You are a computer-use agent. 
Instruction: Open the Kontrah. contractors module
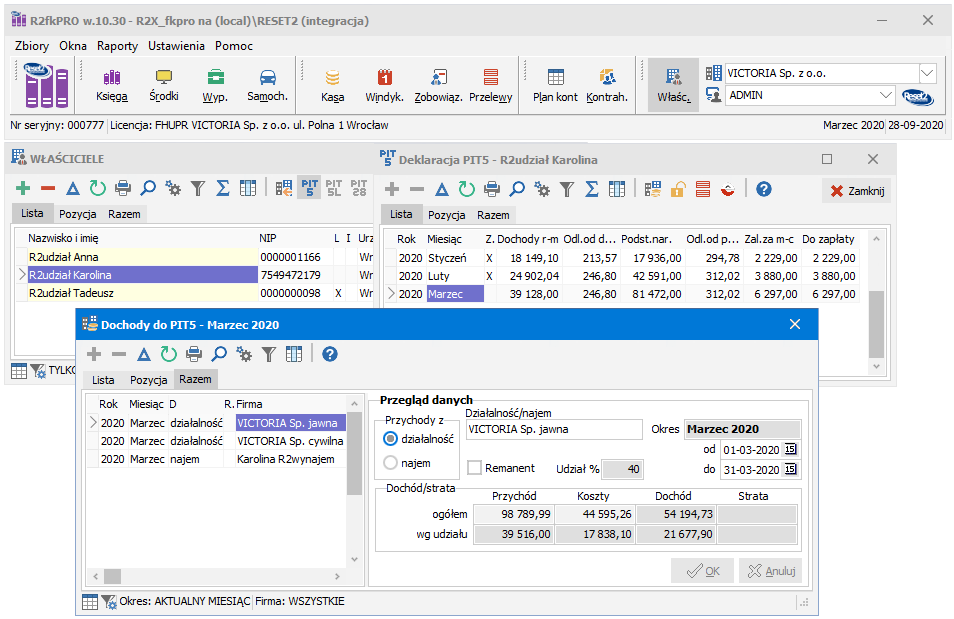[x=607, y=85]
